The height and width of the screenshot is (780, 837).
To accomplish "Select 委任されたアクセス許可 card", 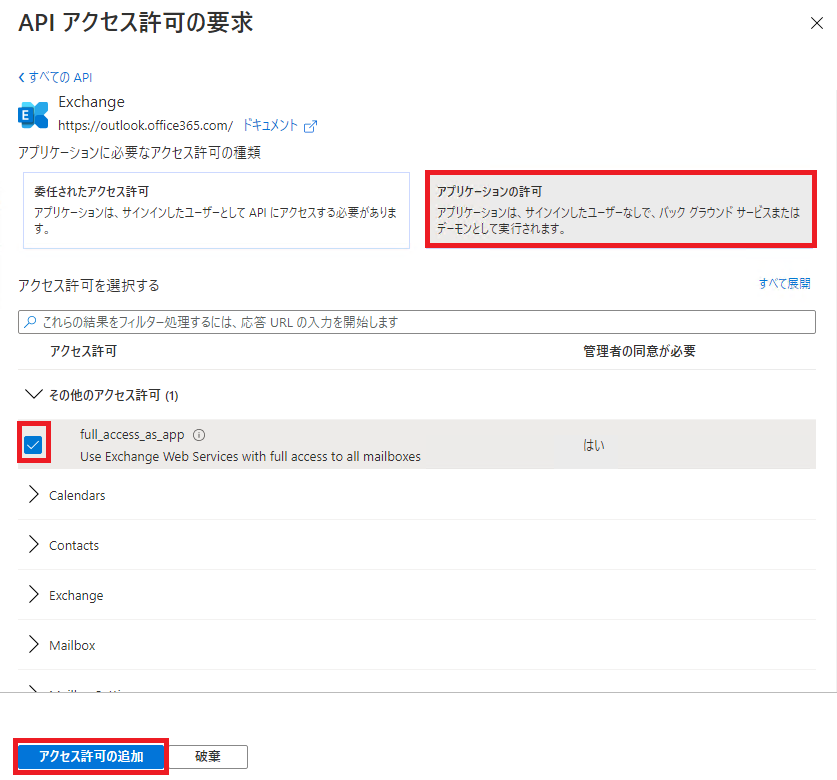I will (216, 210).
